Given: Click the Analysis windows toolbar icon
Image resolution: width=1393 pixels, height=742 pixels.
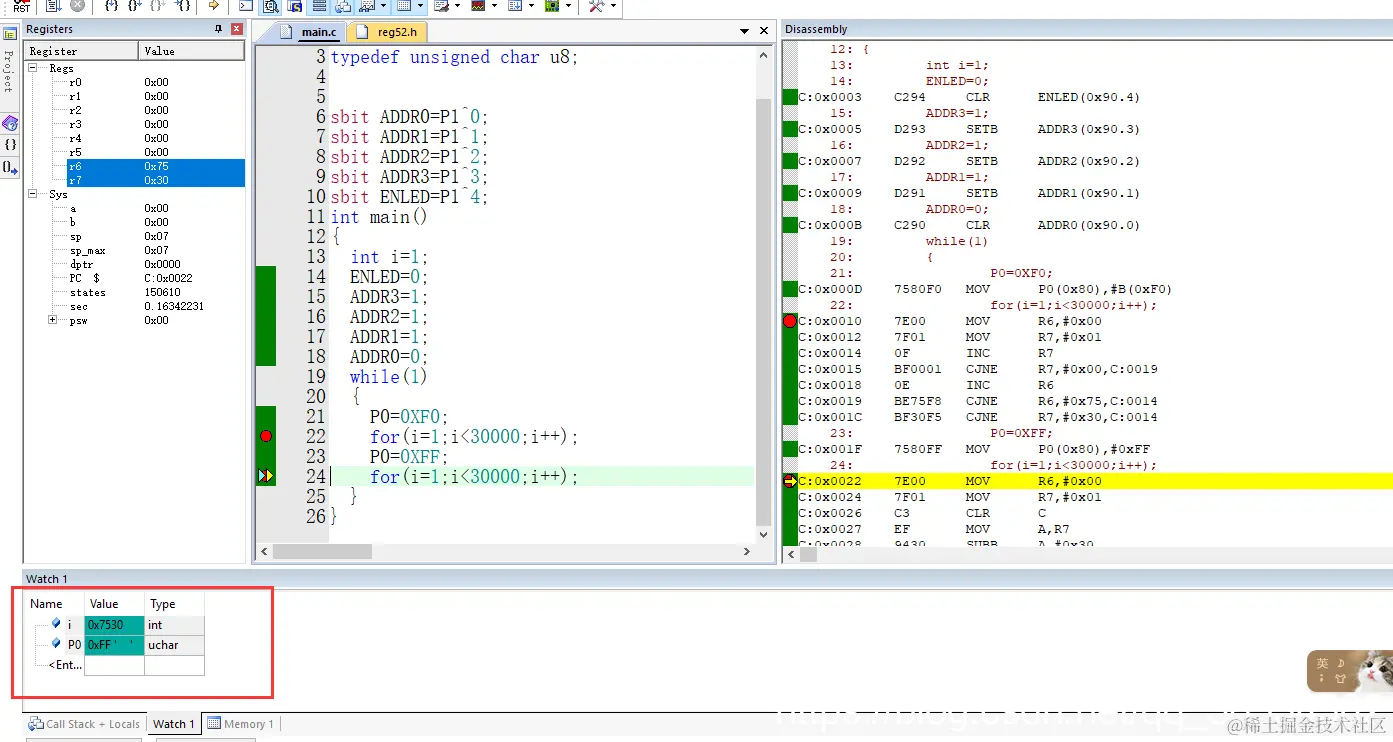Looking at the screenshot, I should [476, 6].
